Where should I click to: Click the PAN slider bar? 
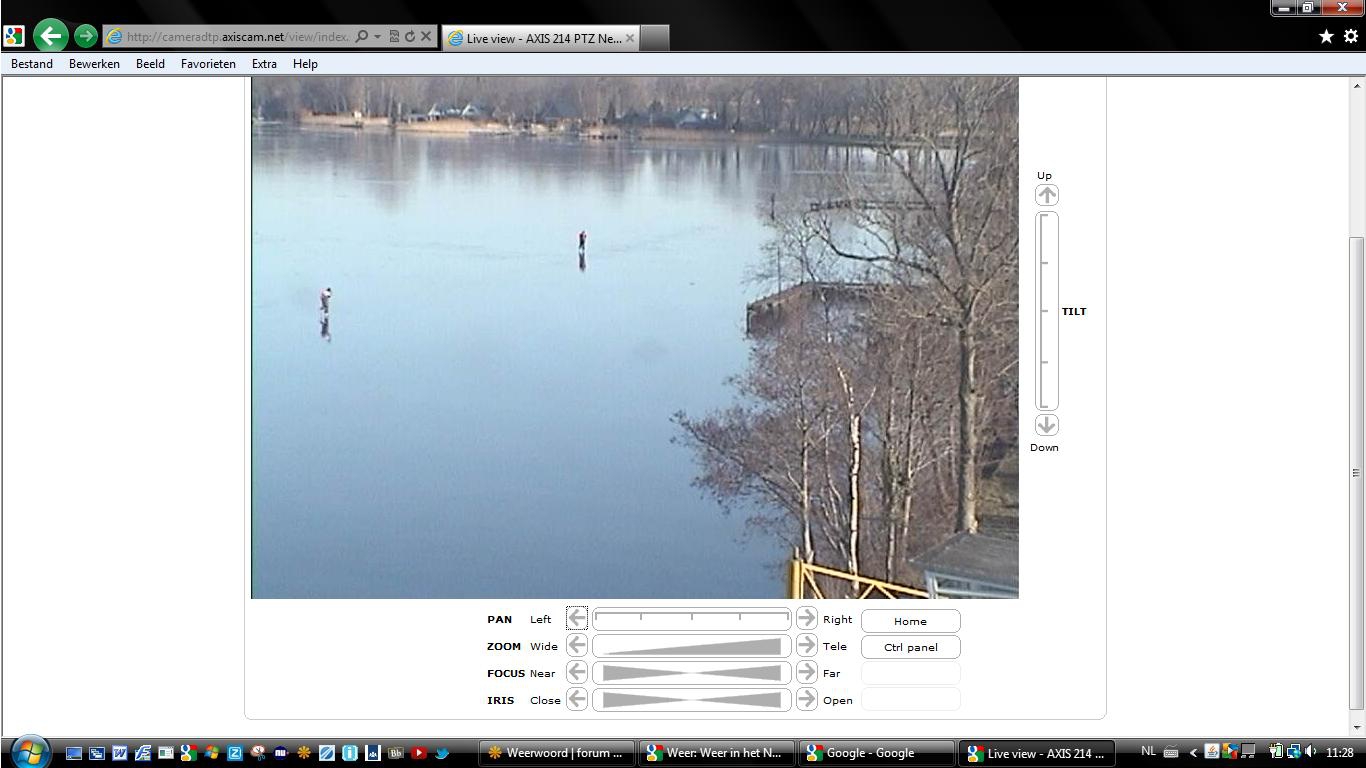(x=691, y=618)
